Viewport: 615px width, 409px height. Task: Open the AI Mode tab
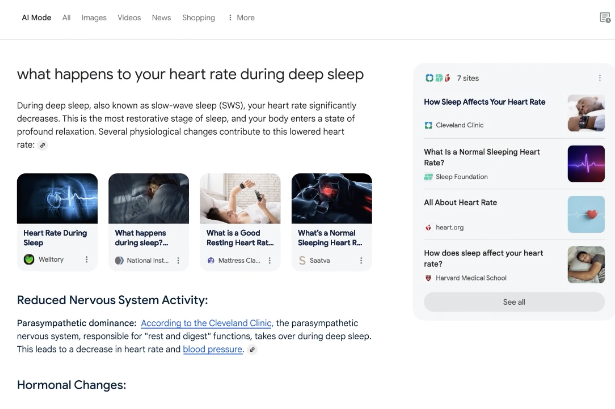pos(36,17)
